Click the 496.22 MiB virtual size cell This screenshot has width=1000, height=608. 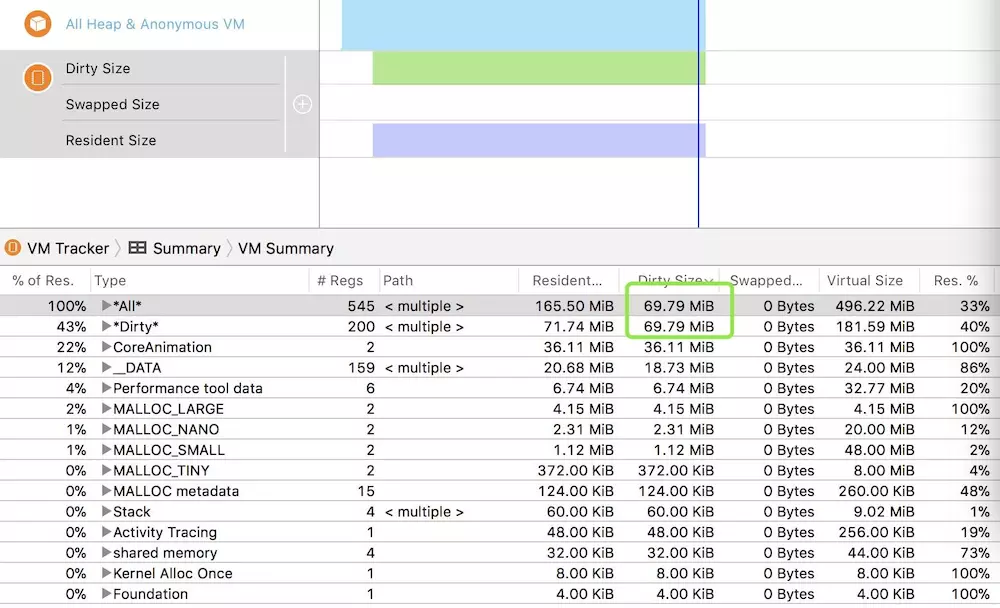[874, 306]
